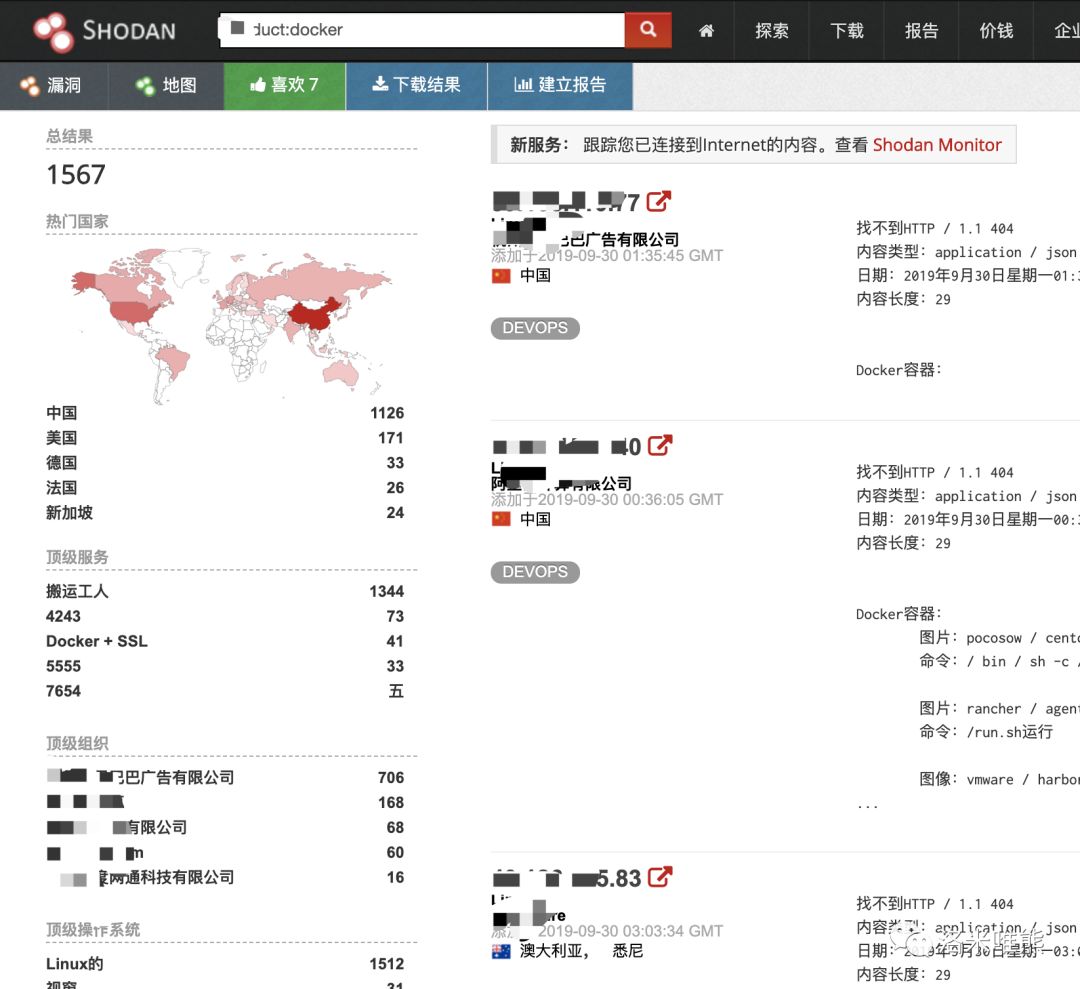Click the 顶级组织 section heading
This screenshot has width=1080, height=989.
77,743
